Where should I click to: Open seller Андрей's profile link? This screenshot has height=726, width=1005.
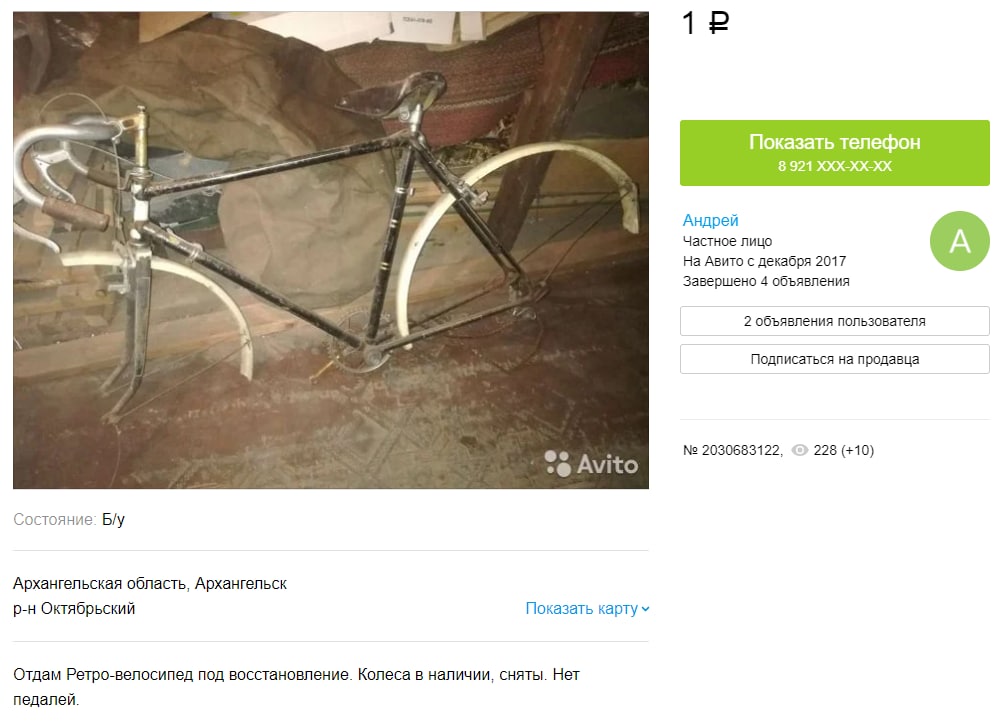[x=710, y=220]
